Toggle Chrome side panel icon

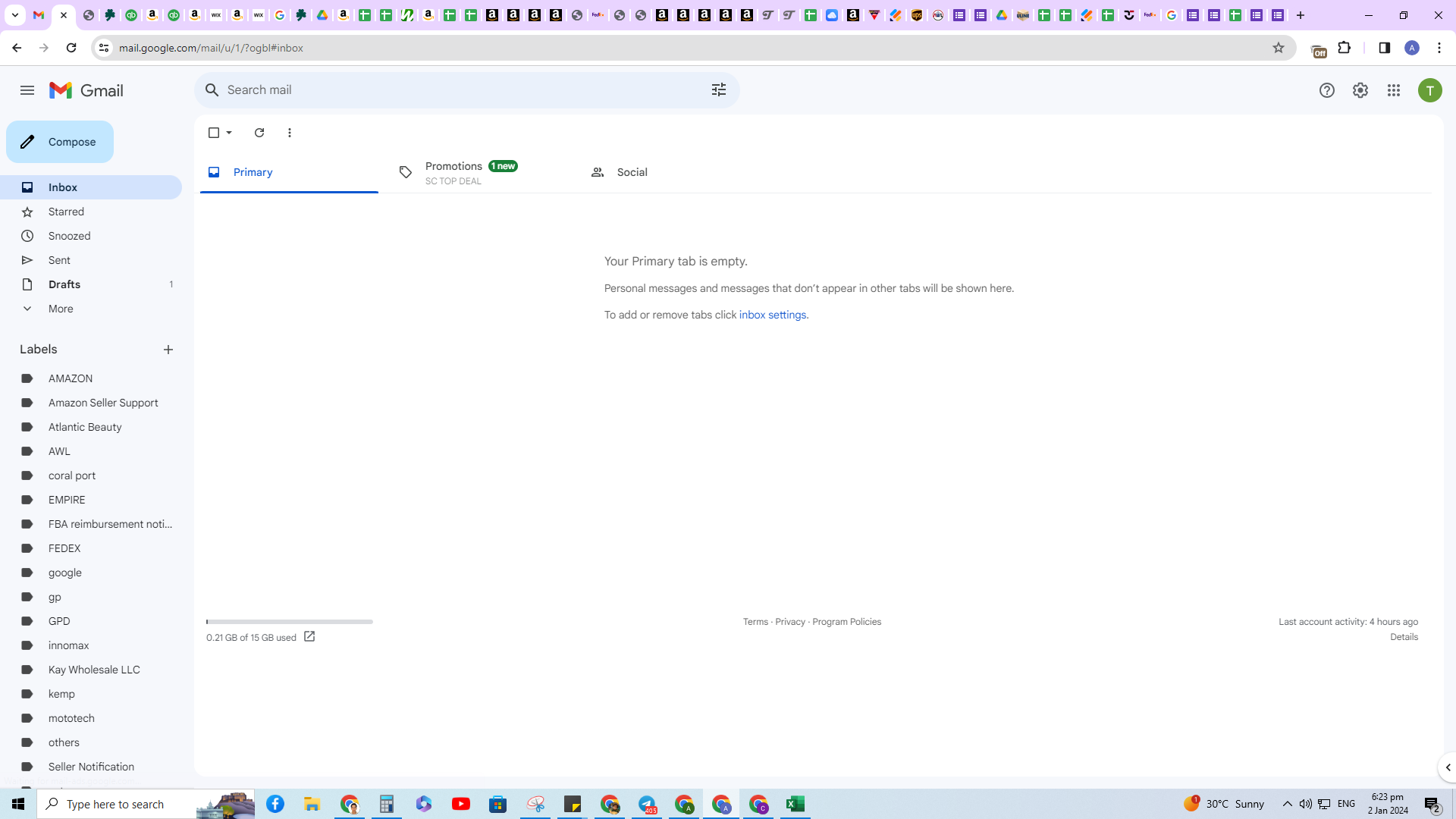point(1385,48)
